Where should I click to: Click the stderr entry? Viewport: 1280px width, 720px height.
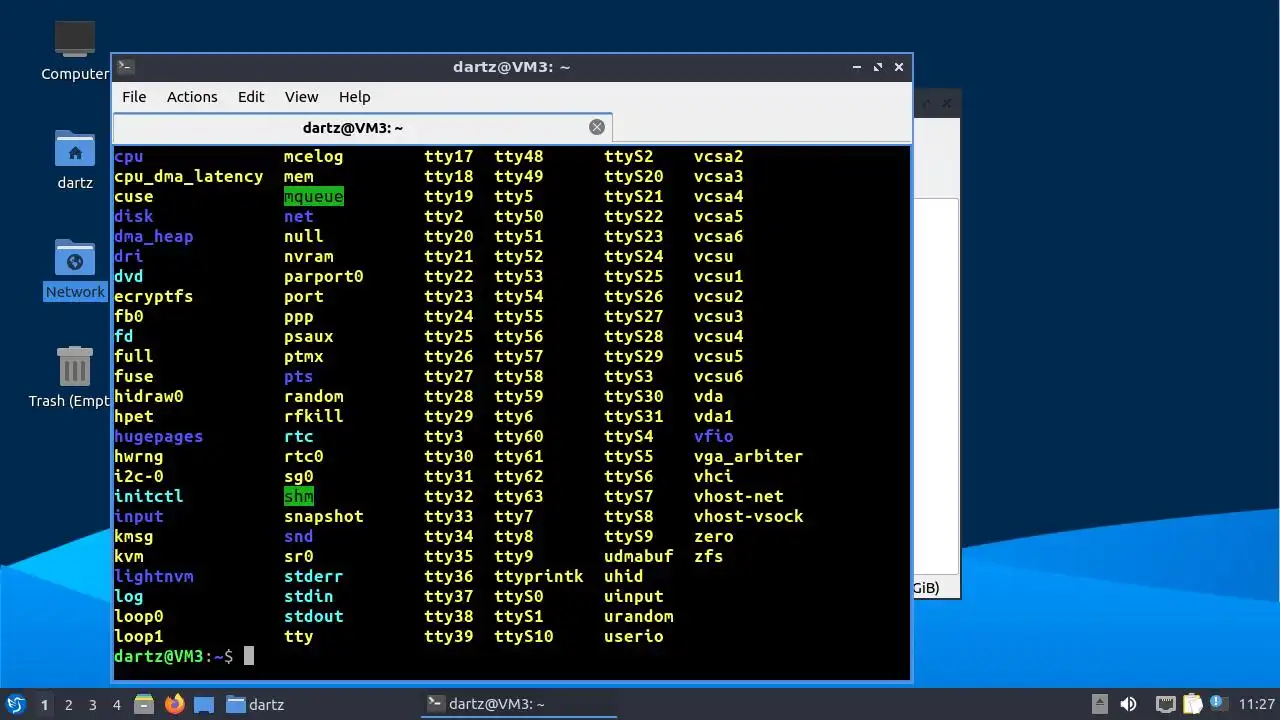[x=314, y=576]
